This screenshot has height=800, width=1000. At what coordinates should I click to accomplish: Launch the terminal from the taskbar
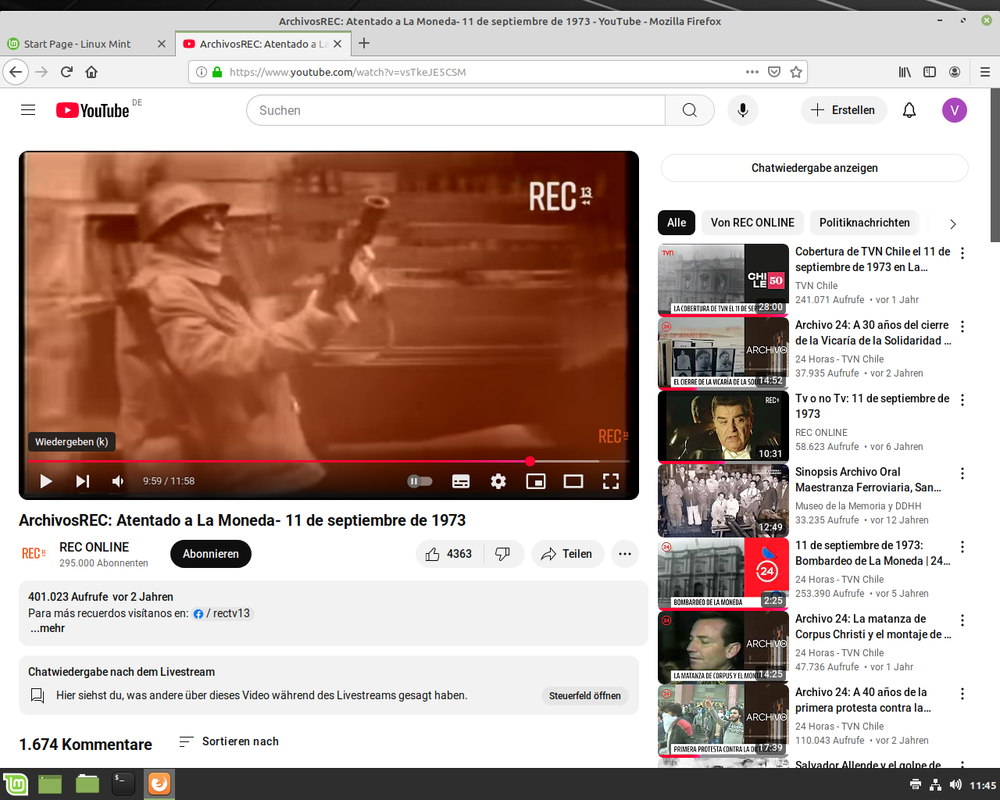pos(122,784)
